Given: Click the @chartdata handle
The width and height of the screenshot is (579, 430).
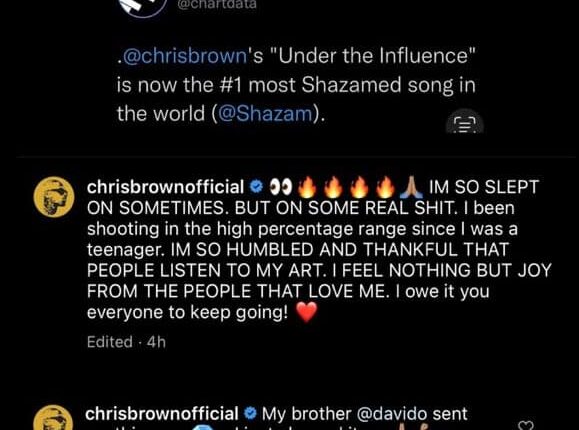Looking at the screenshot, I should (217, 4).
